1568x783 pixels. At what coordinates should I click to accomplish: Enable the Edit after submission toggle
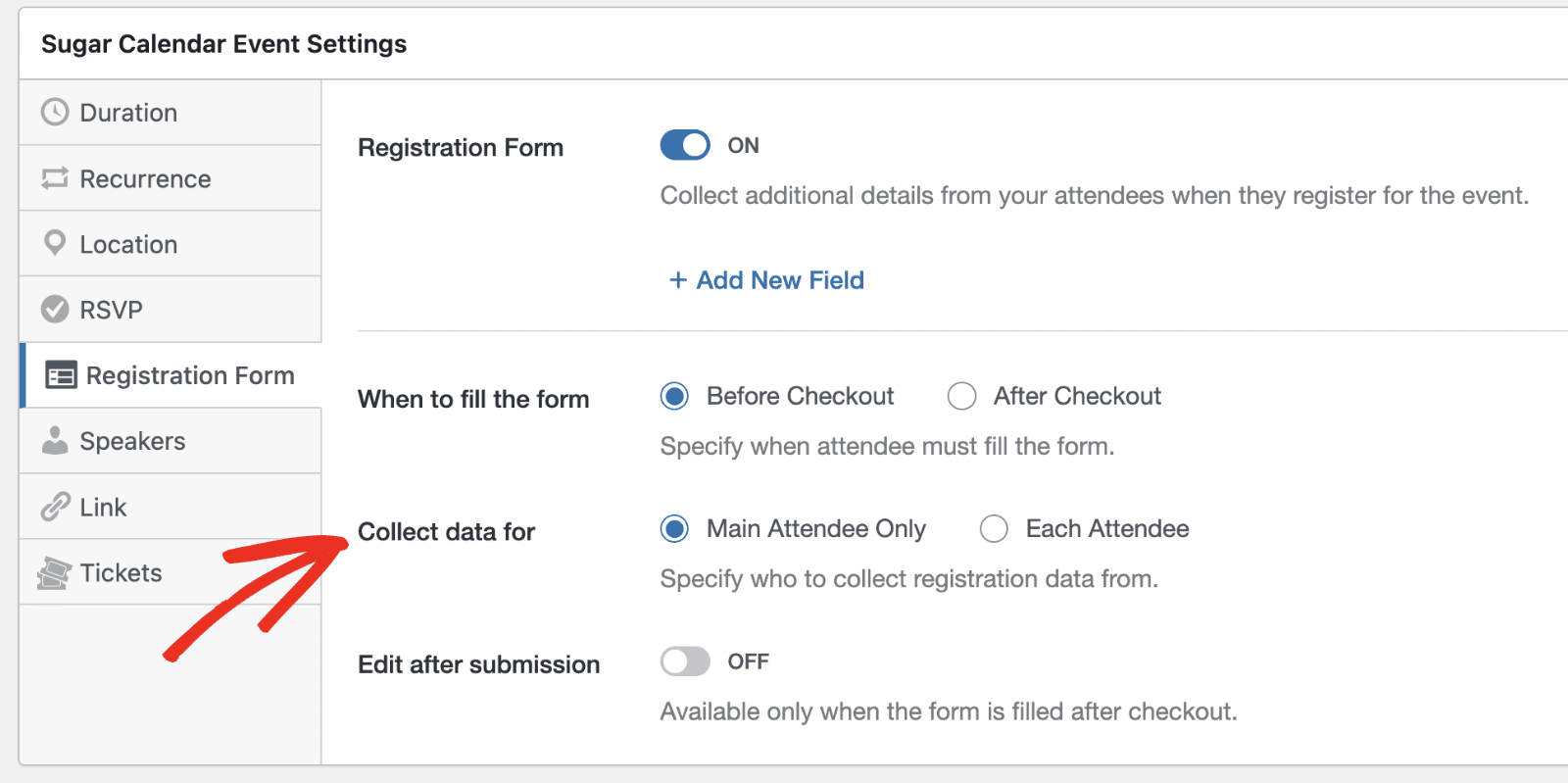pos(685,661)
